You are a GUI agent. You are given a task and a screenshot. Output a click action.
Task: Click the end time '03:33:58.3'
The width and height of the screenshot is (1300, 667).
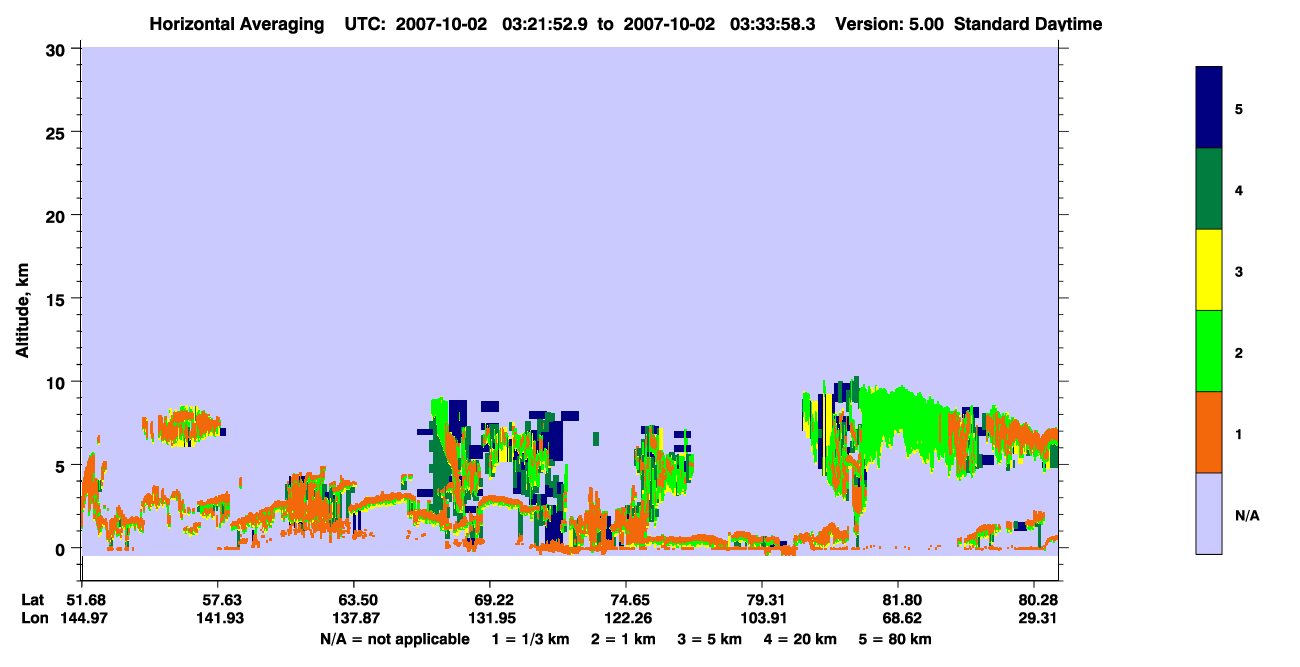(774, 24)
